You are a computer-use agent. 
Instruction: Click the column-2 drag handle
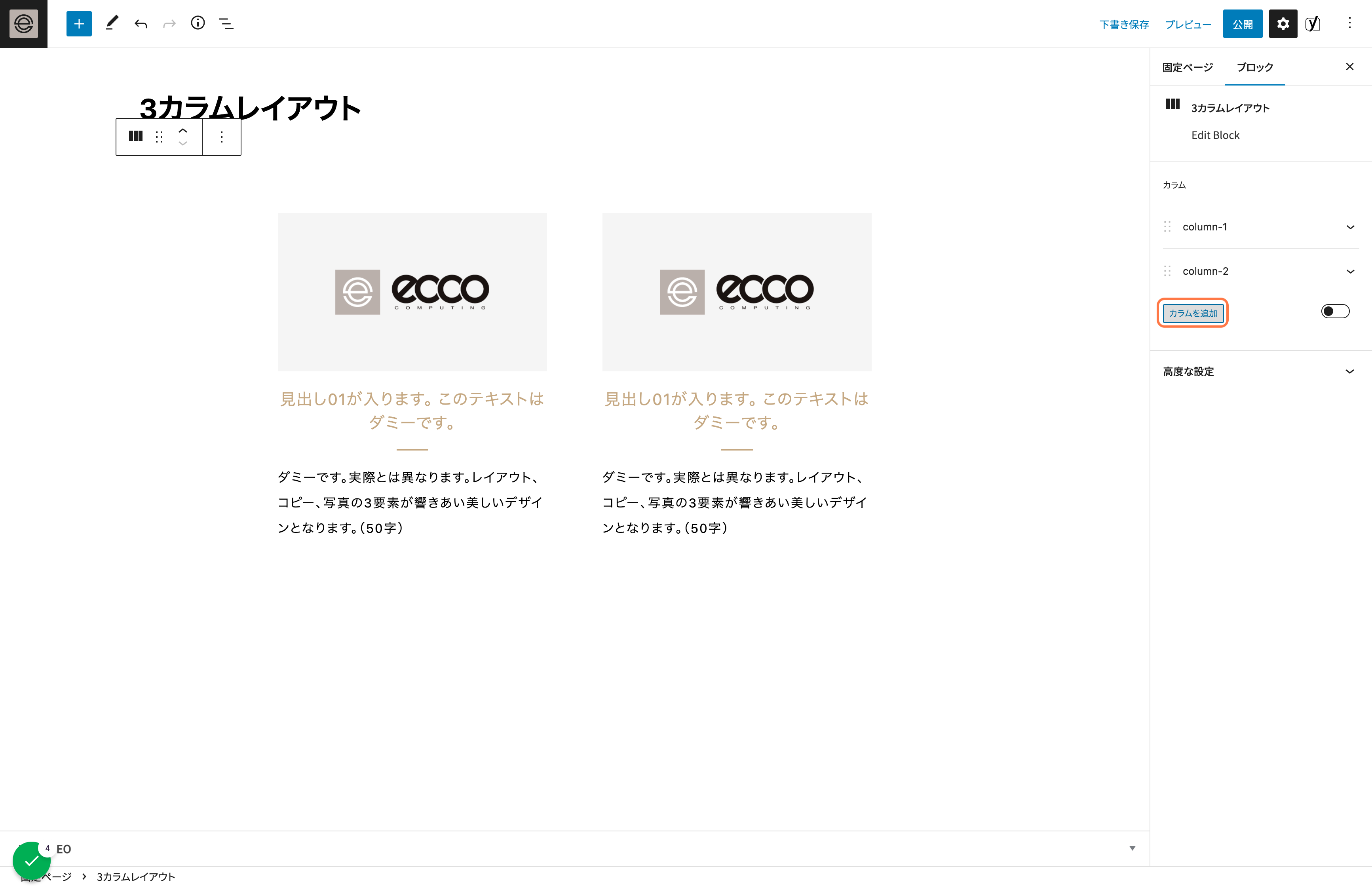pyautogui.click(x=1167, y=271)
